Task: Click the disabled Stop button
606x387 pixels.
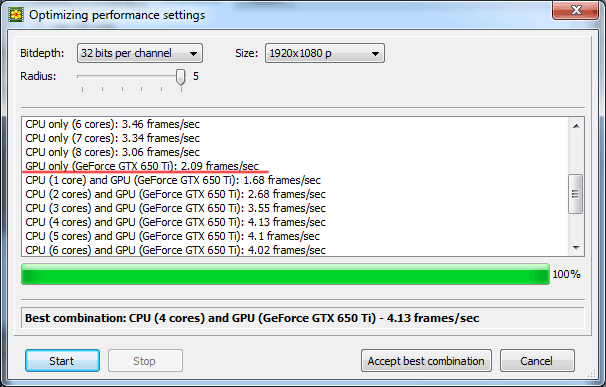Action: point(145,361)
